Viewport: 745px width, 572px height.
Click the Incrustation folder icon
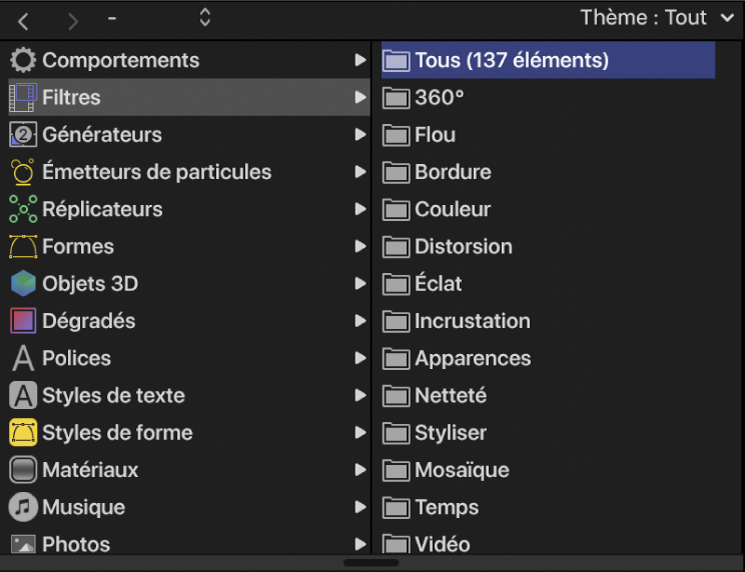396,321
